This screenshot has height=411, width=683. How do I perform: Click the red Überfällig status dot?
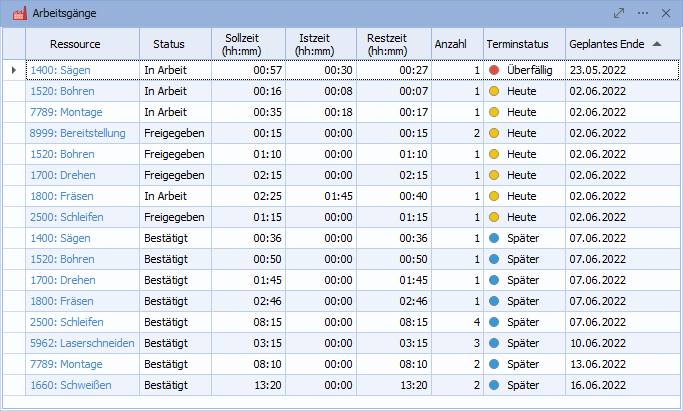[494, 70]
